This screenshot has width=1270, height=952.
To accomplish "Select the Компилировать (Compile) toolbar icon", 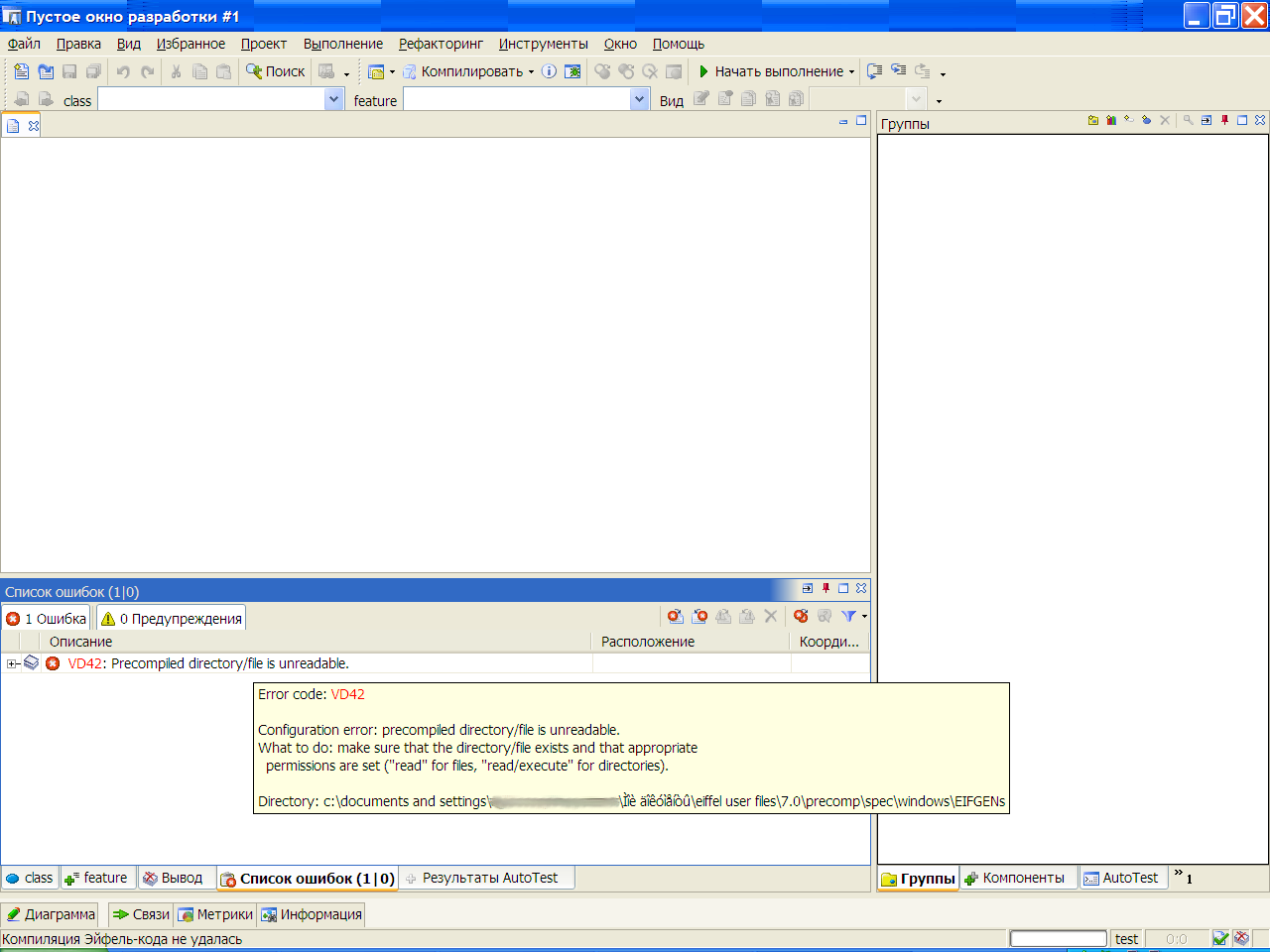I will point(409,71).
